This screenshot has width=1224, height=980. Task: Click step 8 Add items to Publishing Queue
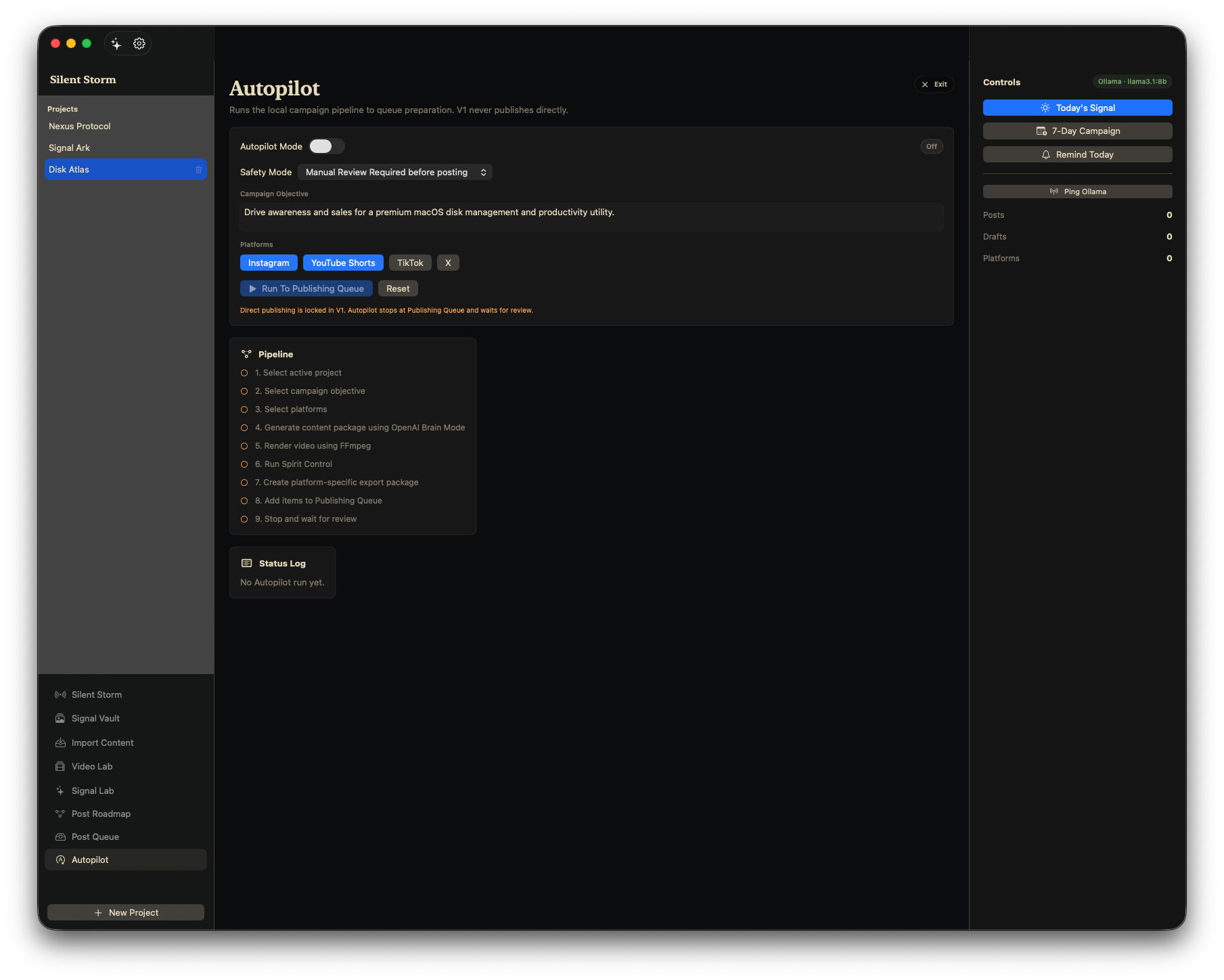[x=319, y=501]
